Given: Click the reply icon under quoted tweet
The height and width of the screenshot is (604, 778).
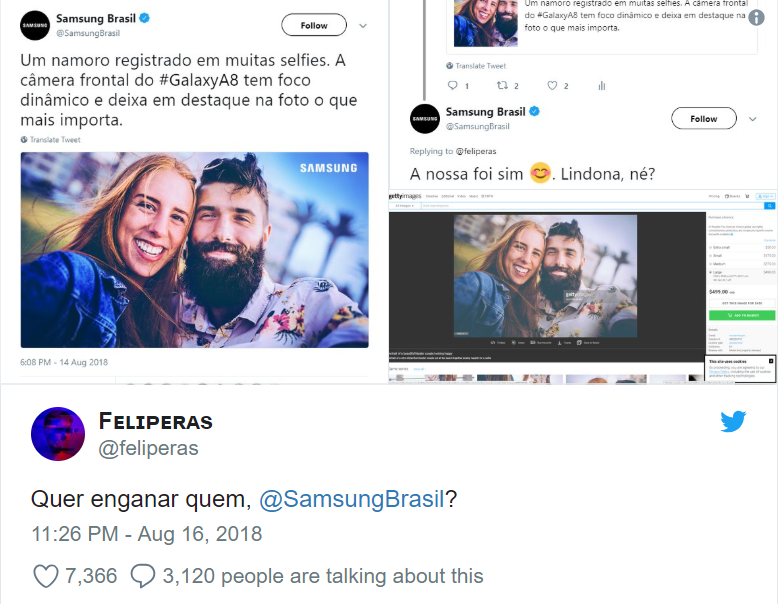Looking at the screenshot, I should coord(452,86).
